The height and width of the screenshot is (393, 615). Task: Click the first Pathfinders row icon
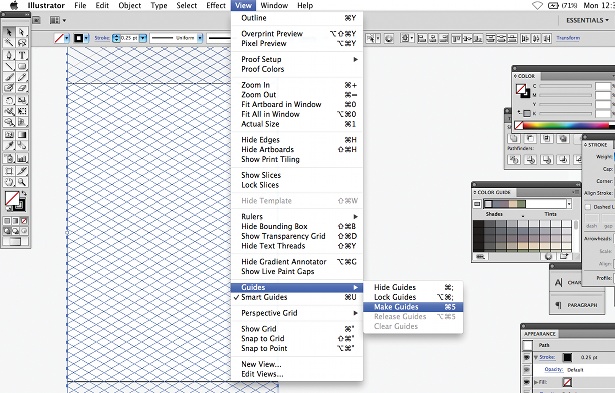tap(514, 159)
